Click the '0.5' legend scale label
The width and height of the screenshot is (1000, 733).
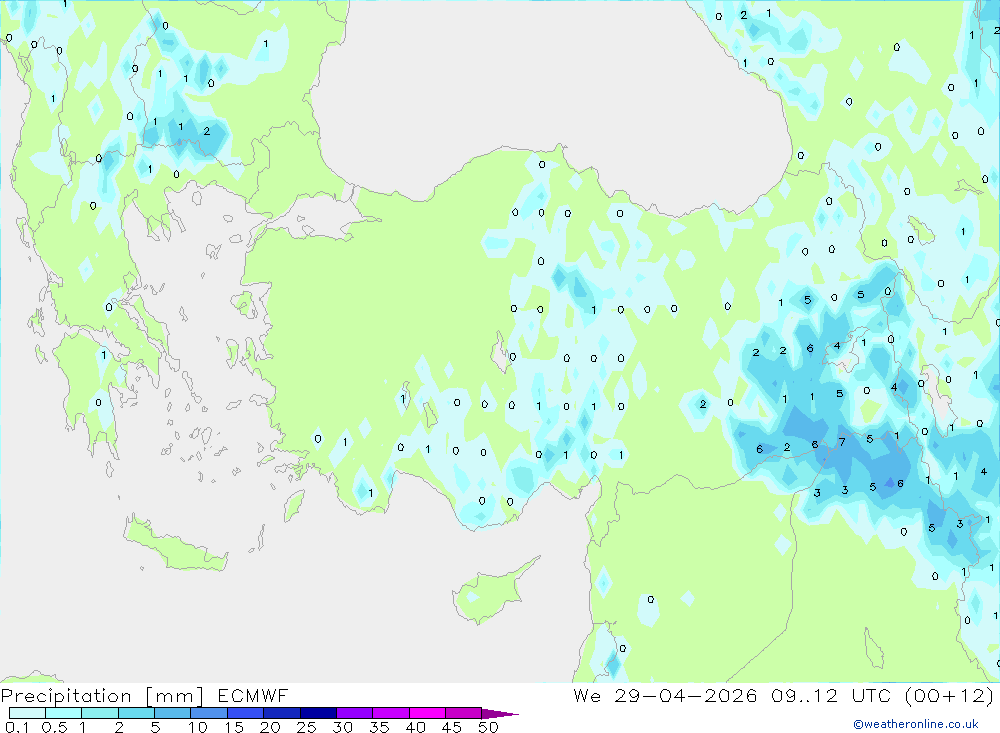pos(54,727)
